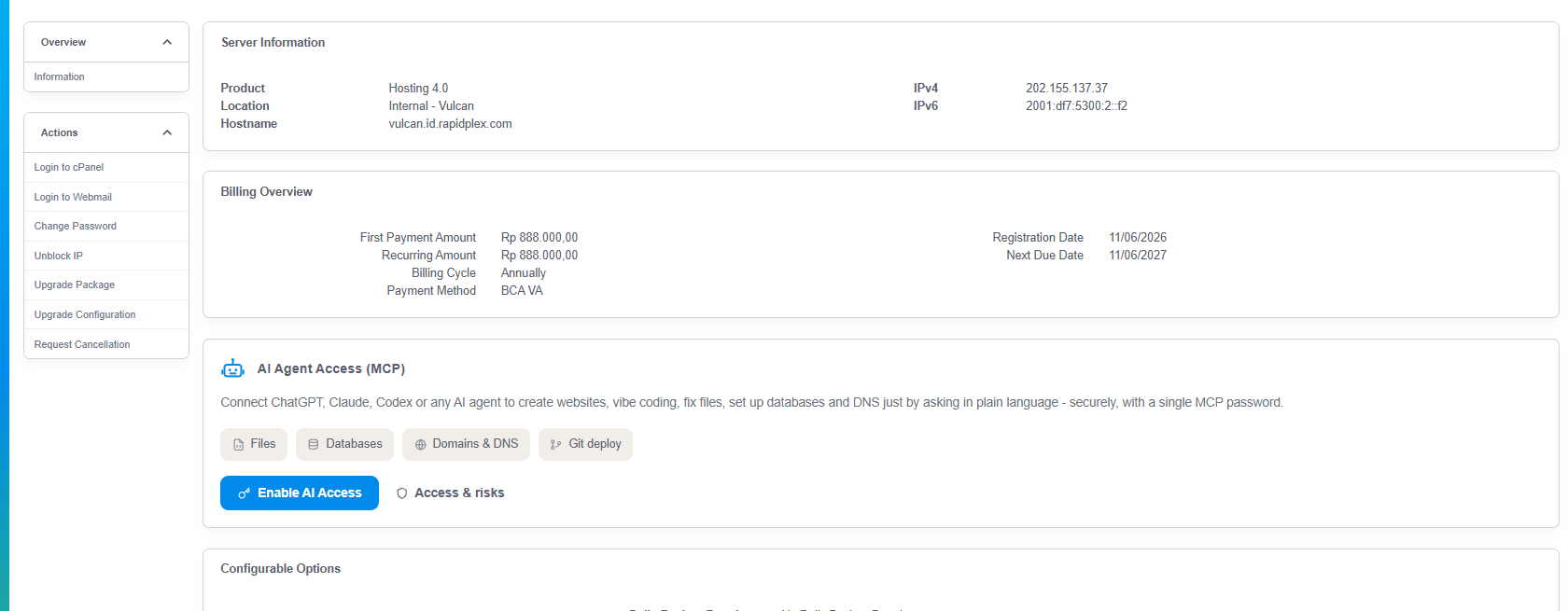The width and height of the screenshot is (1568, 611).
Task: Click the Git deploy branch icon
Action: 556,445
